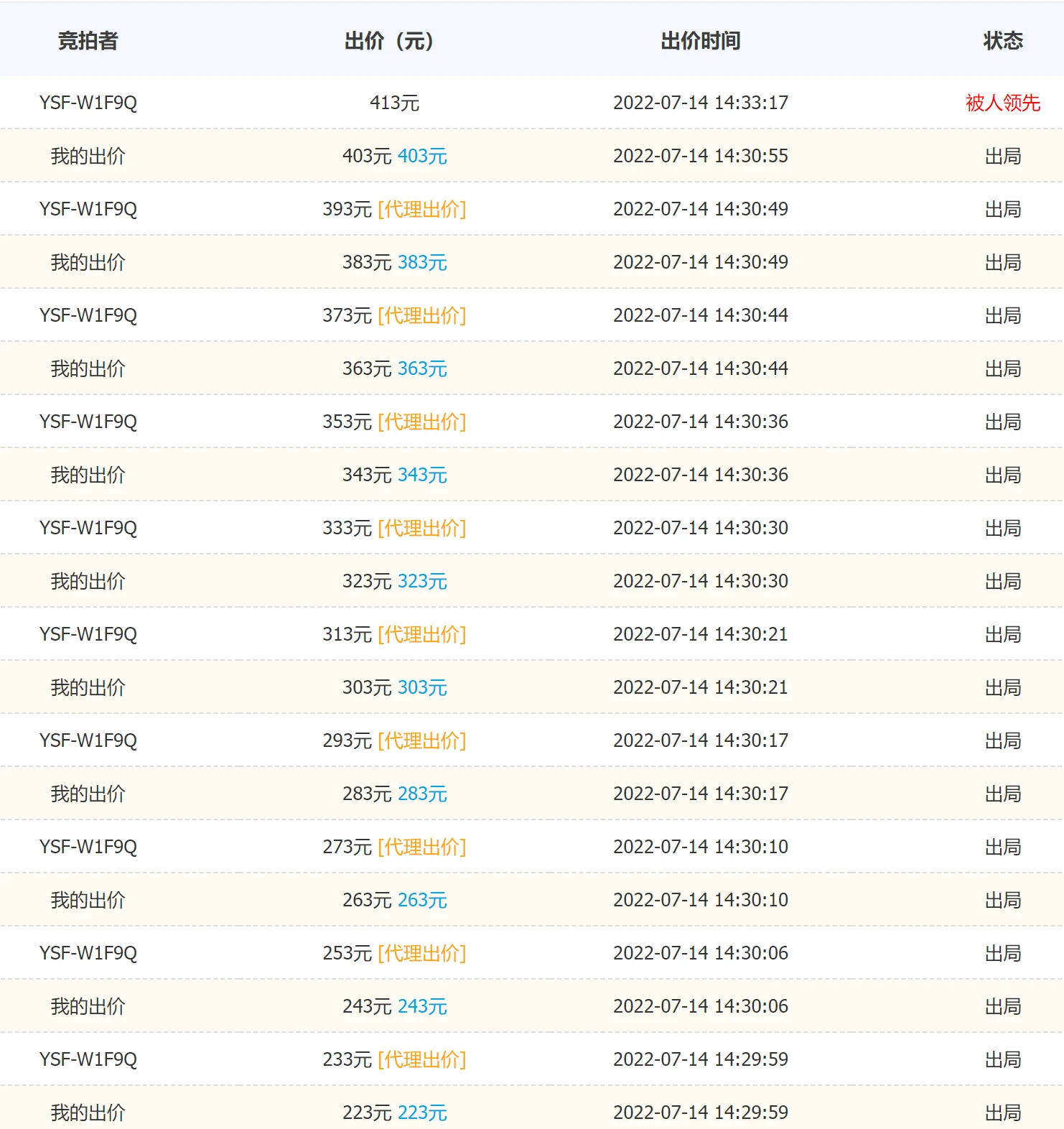Click bidder YSF-W1F9Q in the 413元 row

click(88, 103)
